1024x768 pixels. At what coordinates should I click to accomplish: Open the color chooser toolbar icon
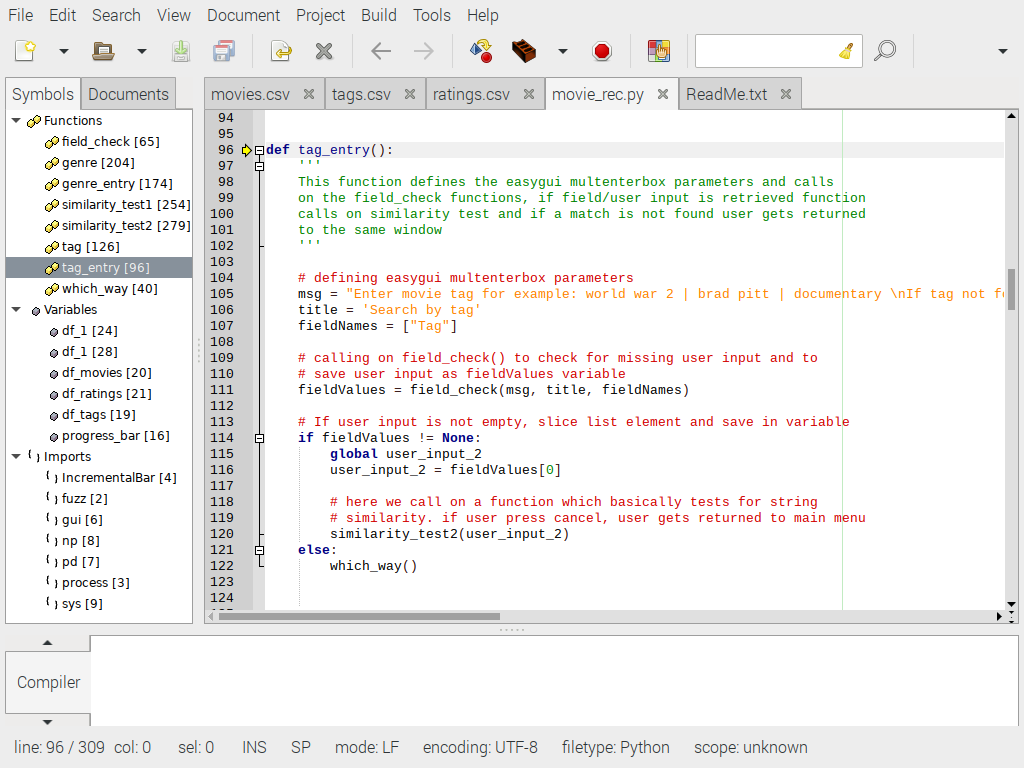click(661, 50)
